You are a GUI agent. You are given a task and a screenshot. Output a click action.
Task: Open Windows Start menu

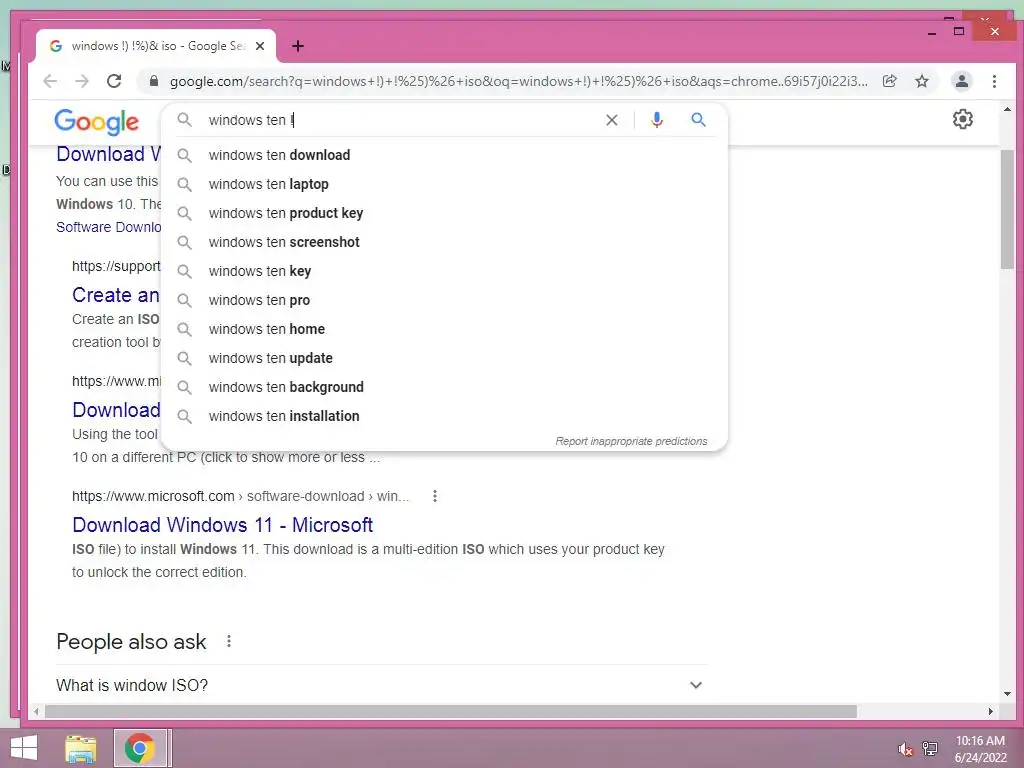pos(24,748)
